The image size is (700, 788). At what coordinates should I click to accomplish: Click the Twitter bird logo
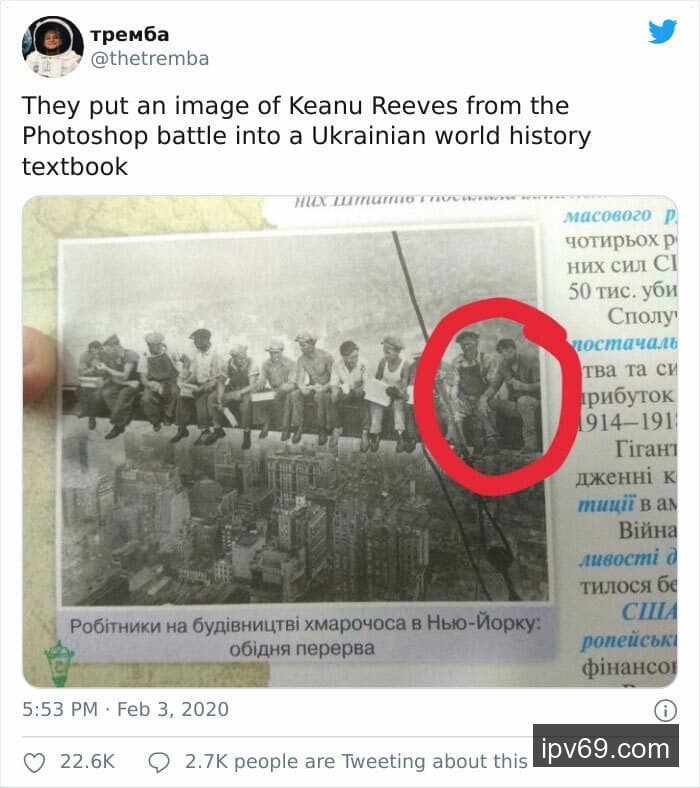tap(662, 32)
